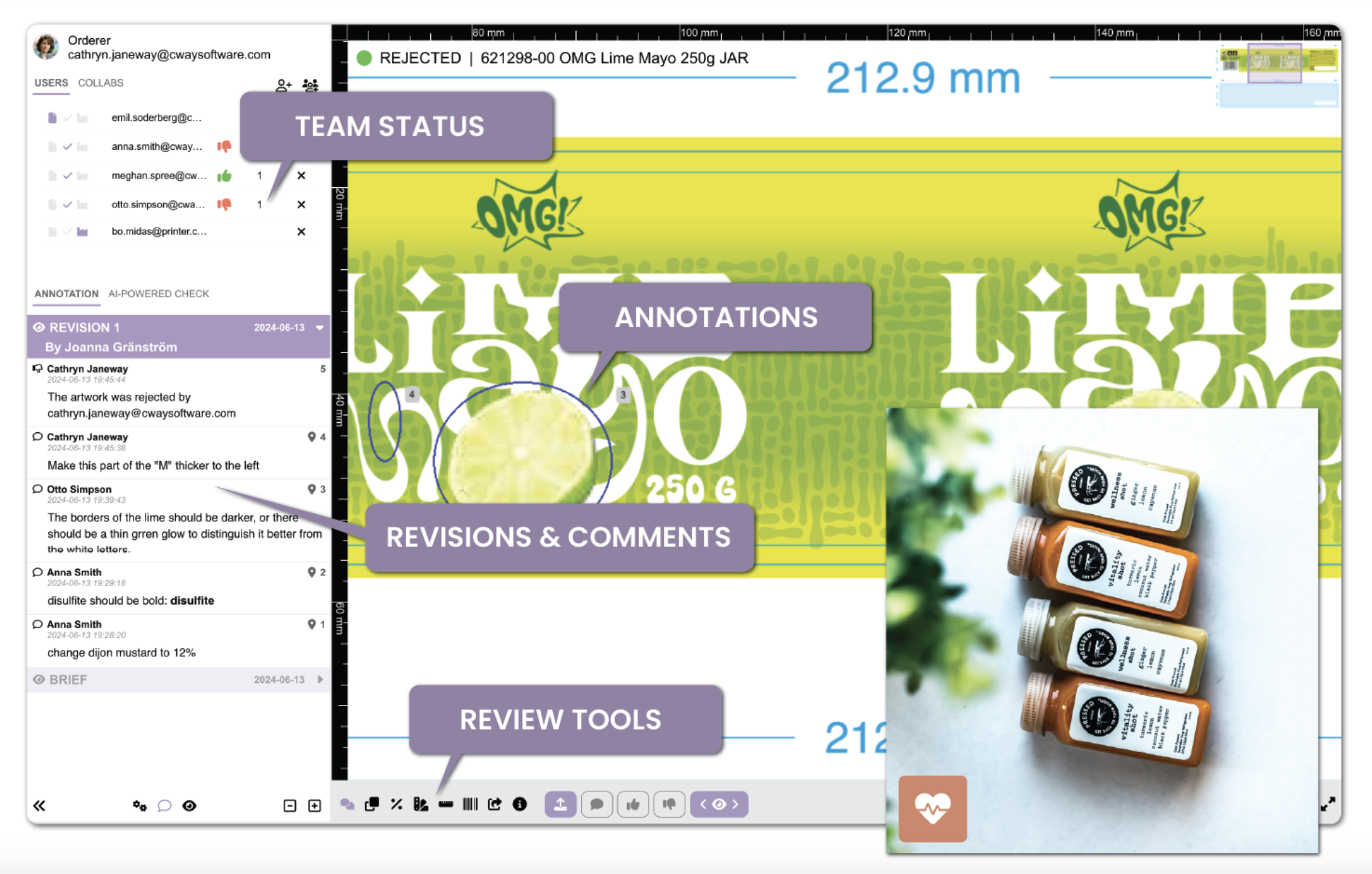Collapse the sidebar with double chevron
The image size is (1372, 874).
tap(40, 806)
